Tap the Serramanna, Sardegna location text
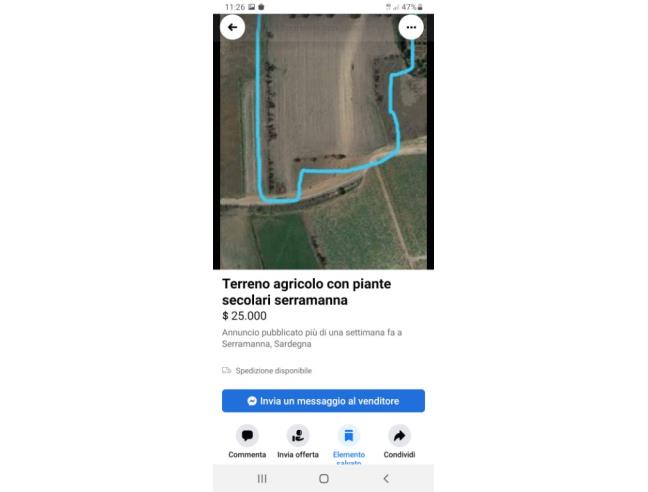The width and height of the screenshot is (648, 492). [267, 344]
